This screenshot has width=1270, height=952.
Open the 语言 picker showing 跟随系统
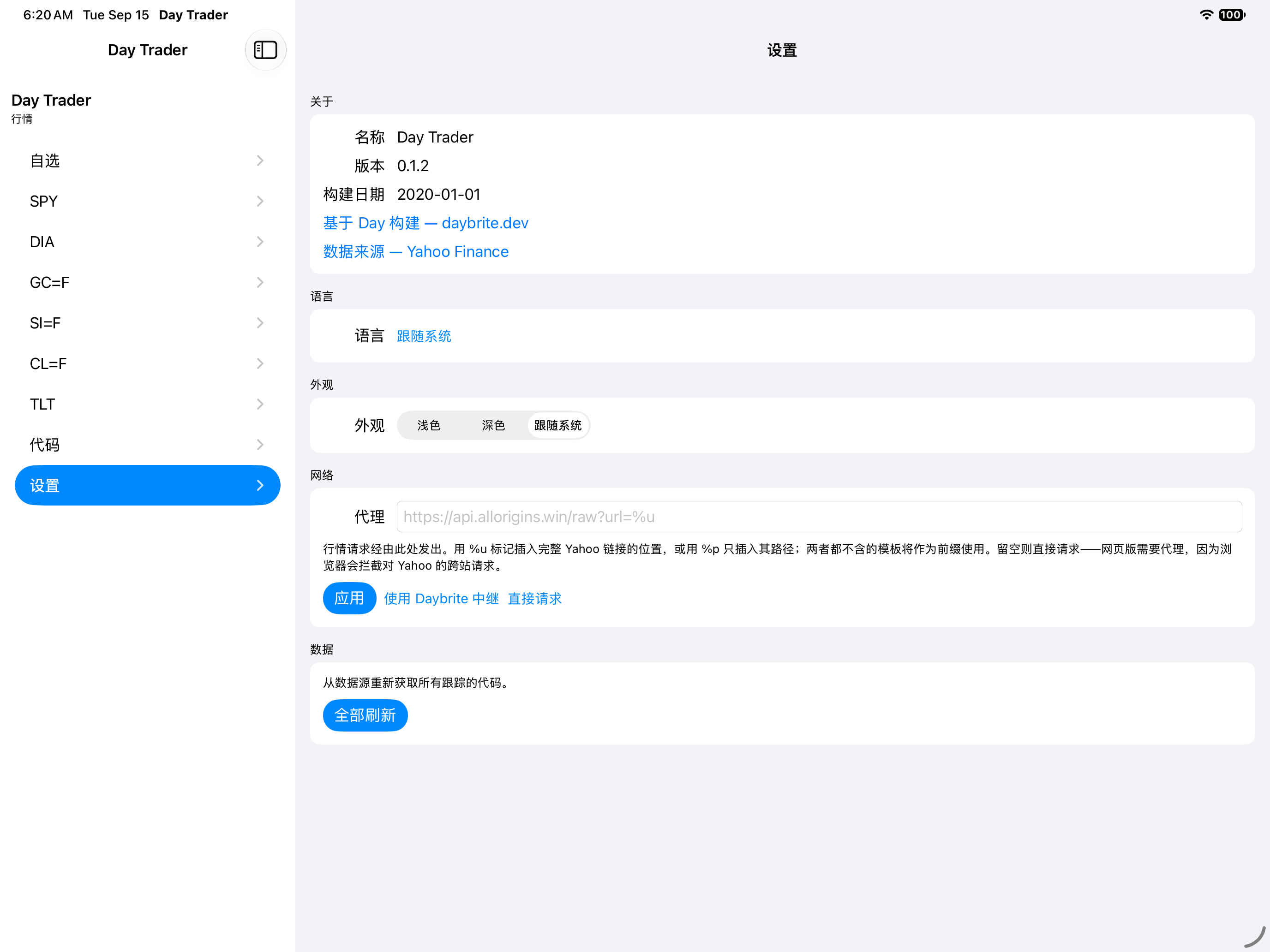click(x=424, y=336)
